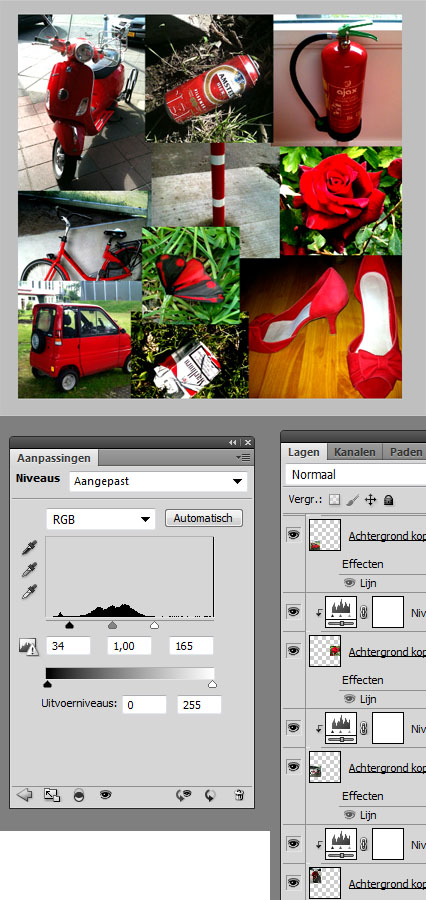
Task: Click the white input levels slider triangle
Action: (x=154, y=625)
